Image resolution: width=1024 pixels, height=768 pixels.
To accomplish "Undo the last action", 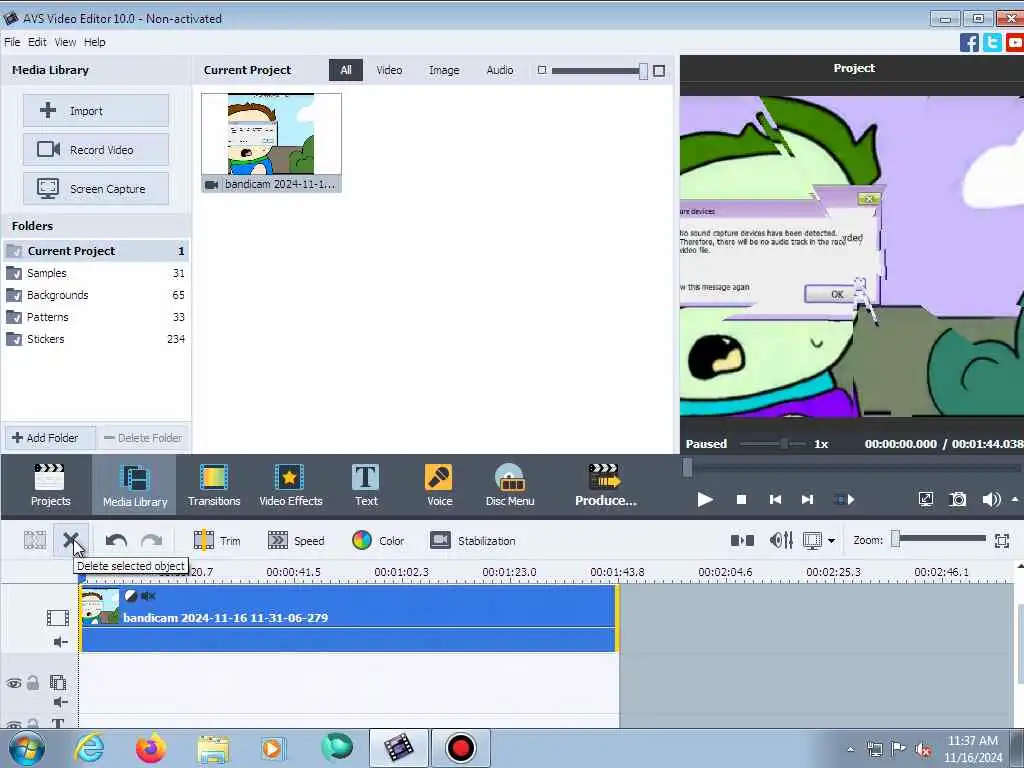I will [x=116, y=541].
